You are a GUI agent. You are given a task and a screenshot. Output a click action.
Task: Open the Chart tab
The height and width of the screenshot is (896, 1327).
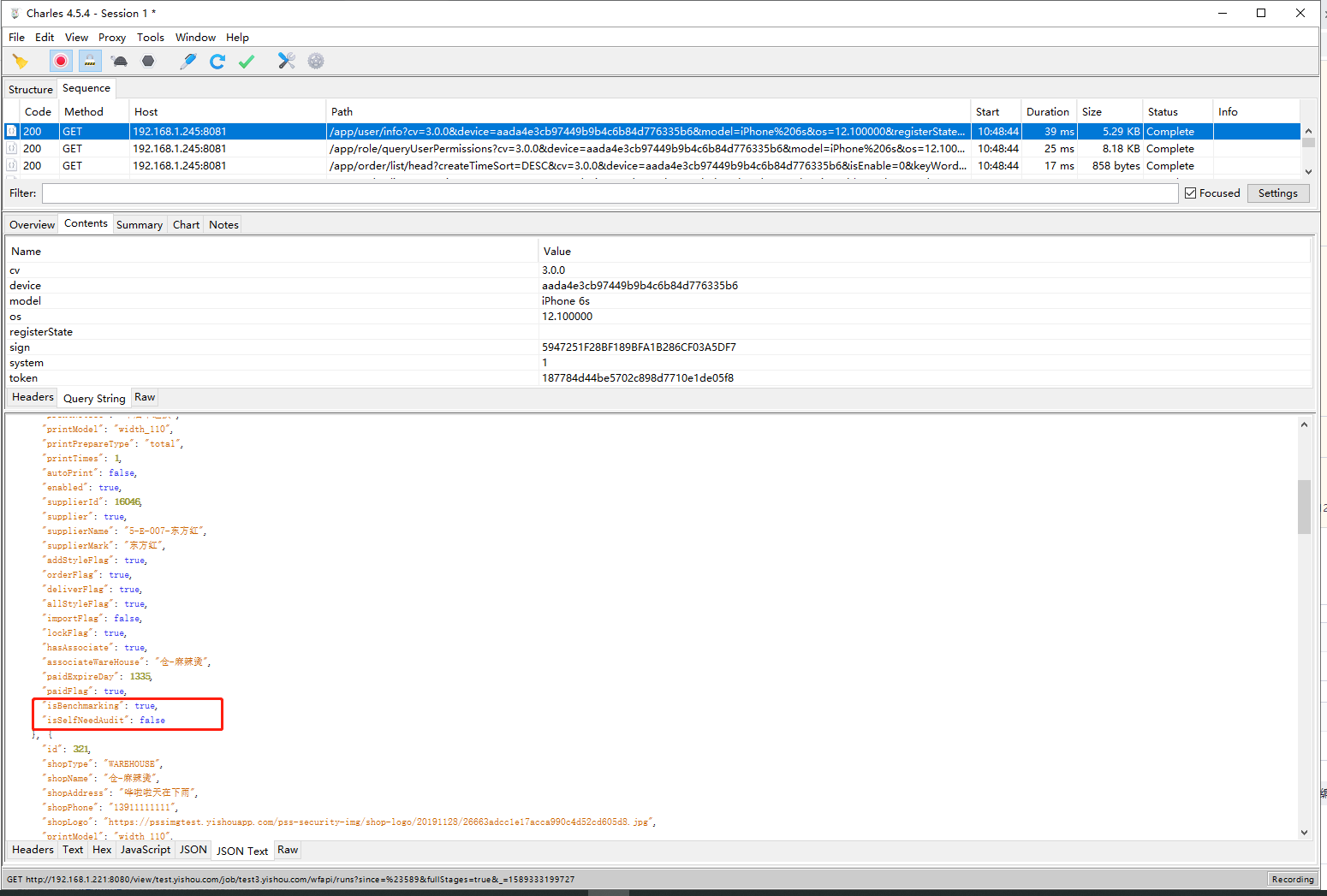coord(186,224)
